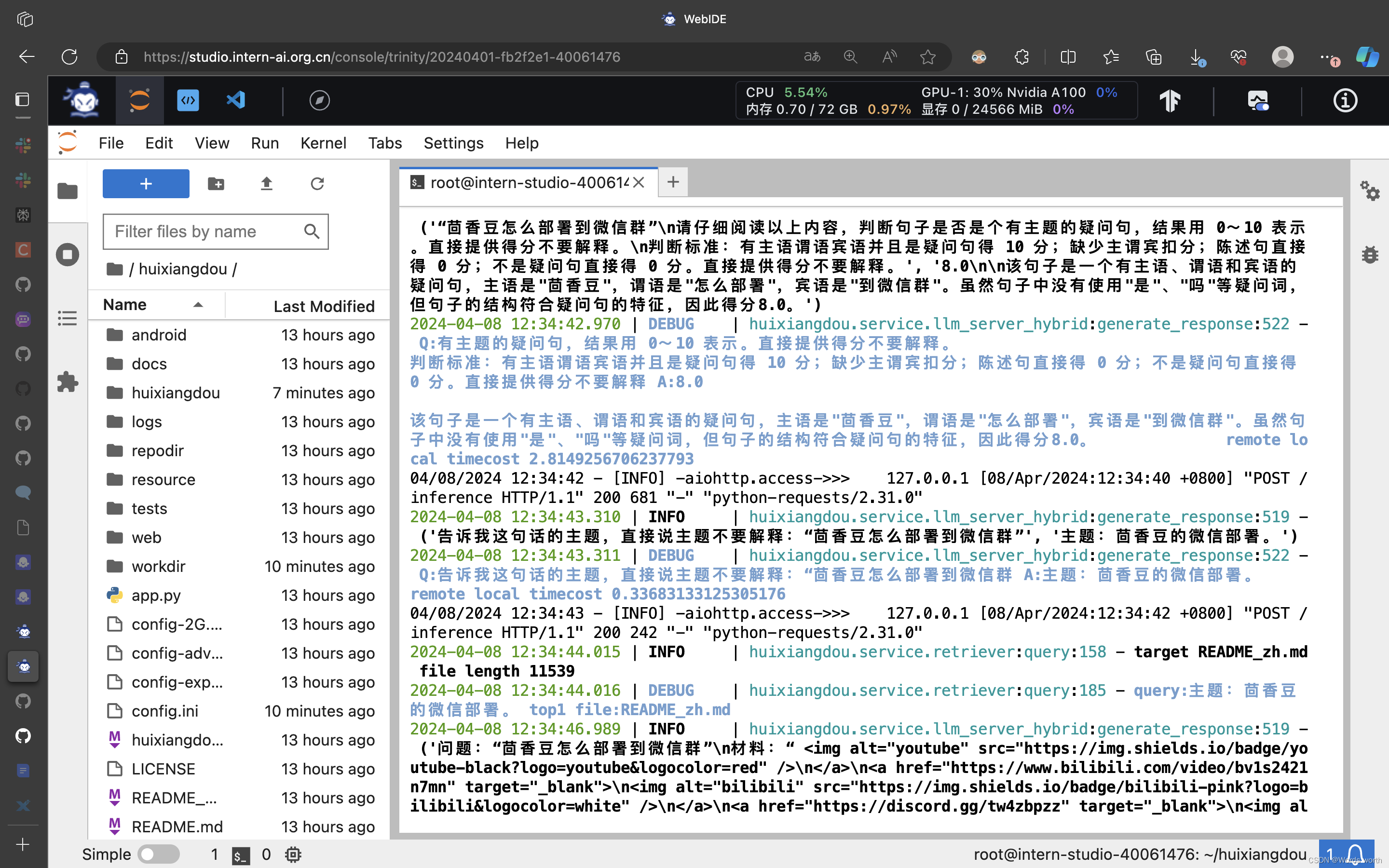The height and width of the screenshot is (868, 1389).
Task: Toggle the Simple interface mode switch
Action: click(x=159, y=854)
